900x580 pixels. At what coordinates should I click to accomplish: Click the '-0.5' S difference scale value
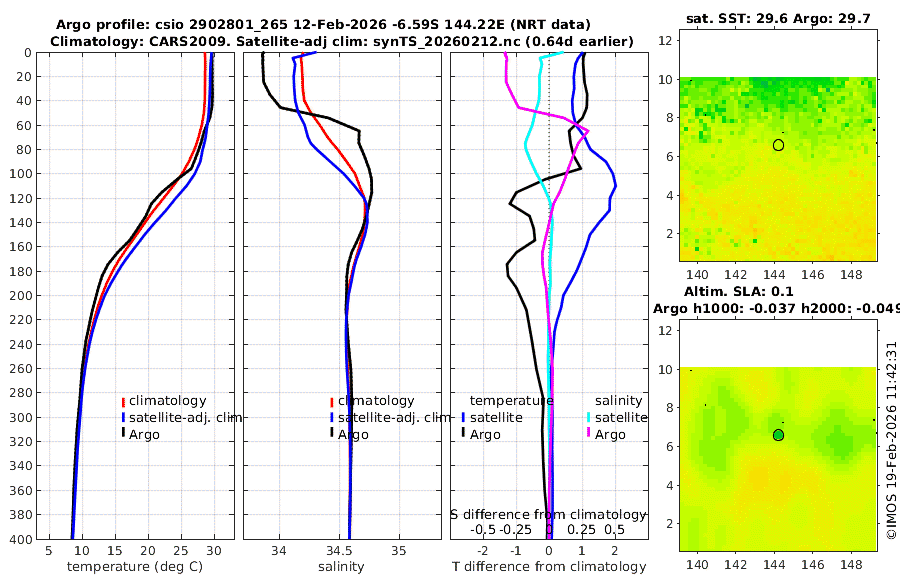483,529
